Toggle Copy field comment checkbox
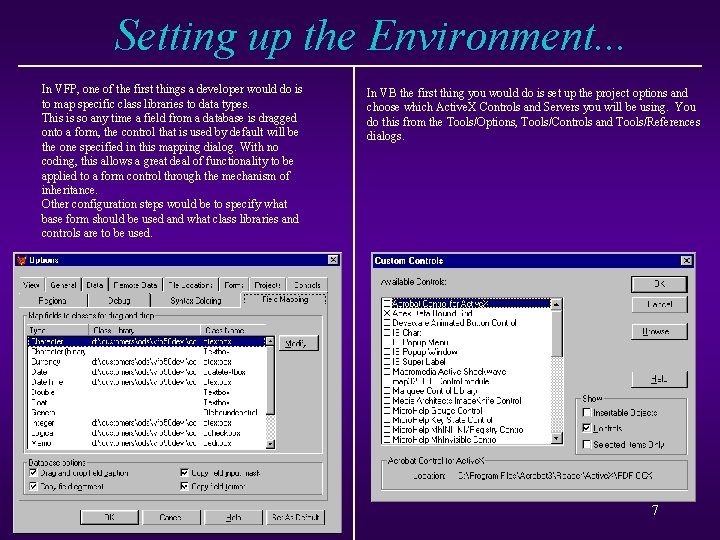This screenshot has width=720, height=540. click(33, 486)
